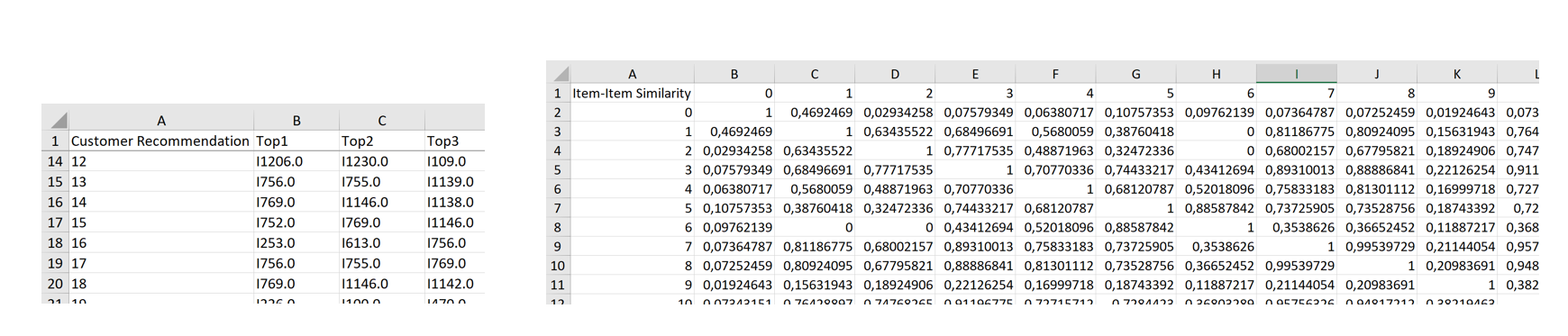Click cell with value 0,4692469 in row 3

click(x=734, y=132)
